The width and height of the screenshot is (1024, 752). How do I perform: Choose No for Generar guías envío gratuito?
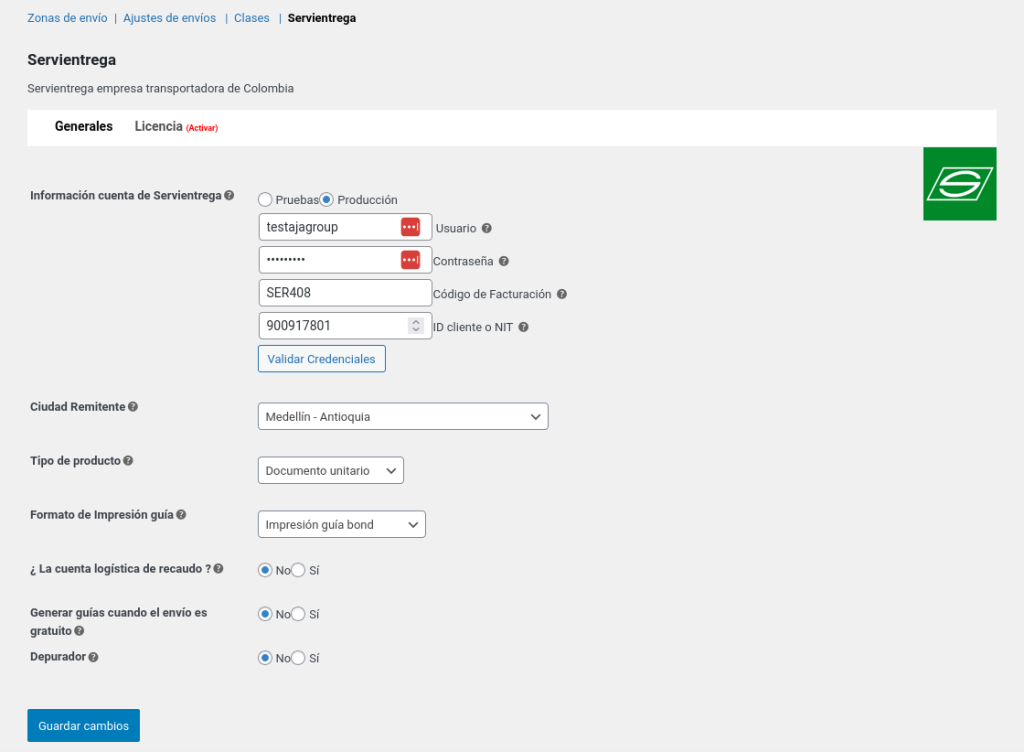(265, 614)
